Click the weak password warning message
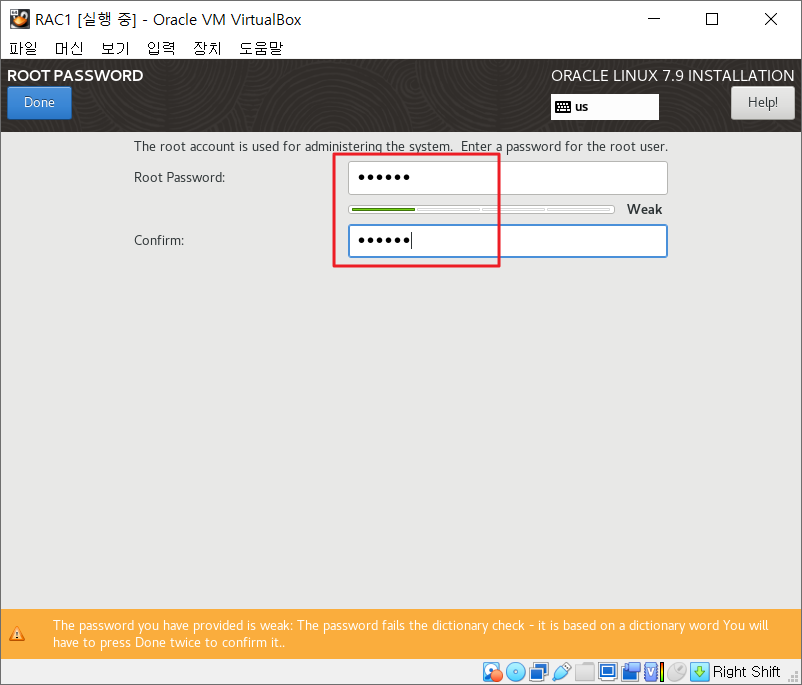This screenshot has width=802, height=685. coord(410,634)
